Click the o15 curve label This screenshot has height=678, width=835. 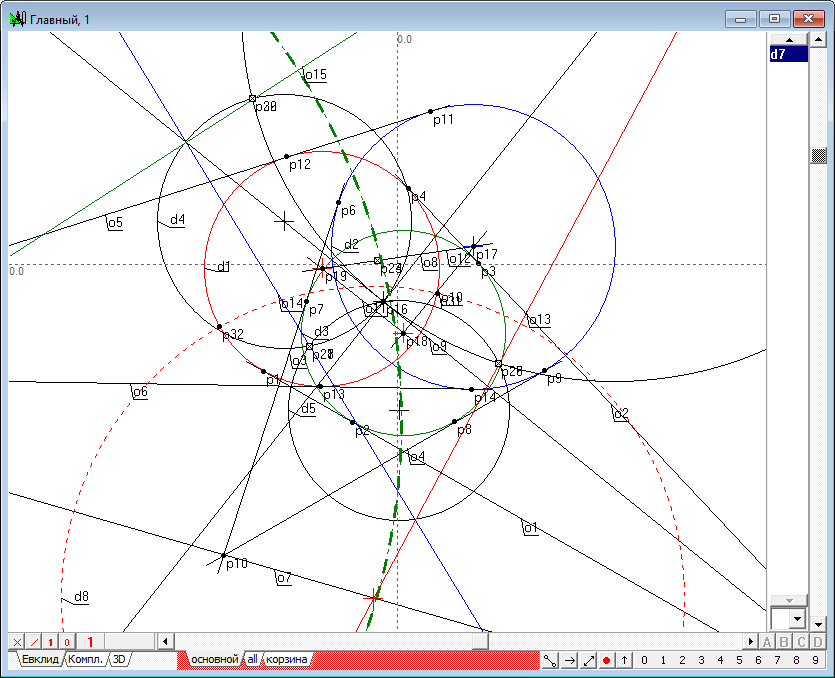[316, 75]
